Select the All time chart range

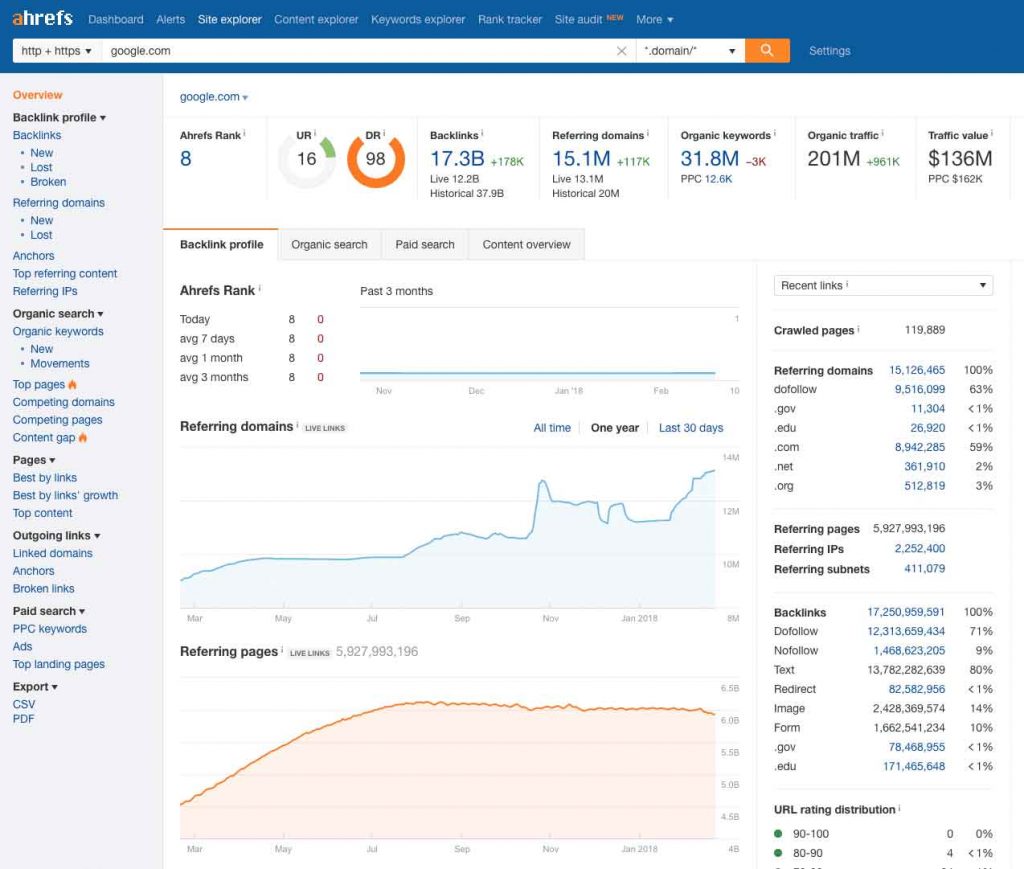[552, 428]
